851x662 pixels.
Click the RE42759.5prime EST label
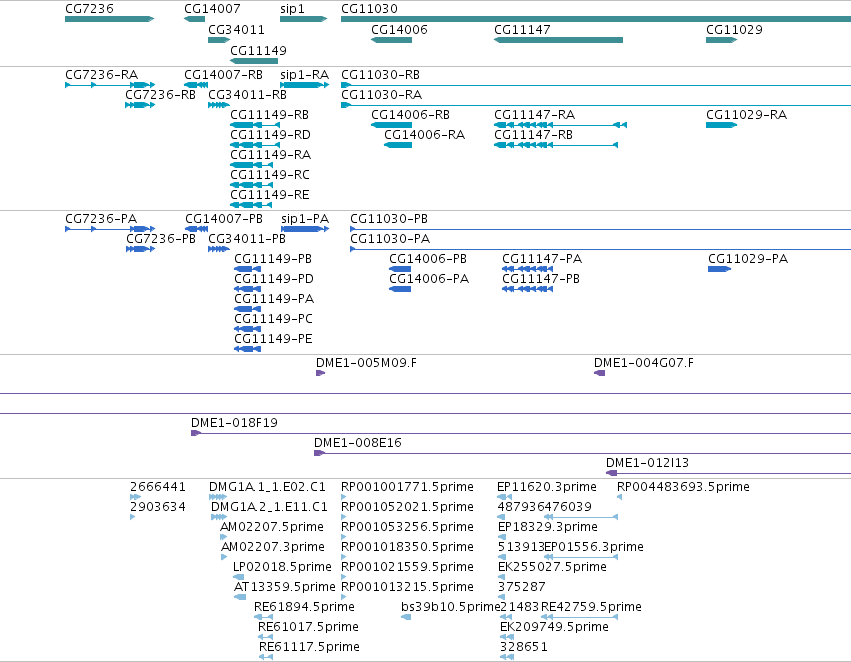(x=592, y=607)
